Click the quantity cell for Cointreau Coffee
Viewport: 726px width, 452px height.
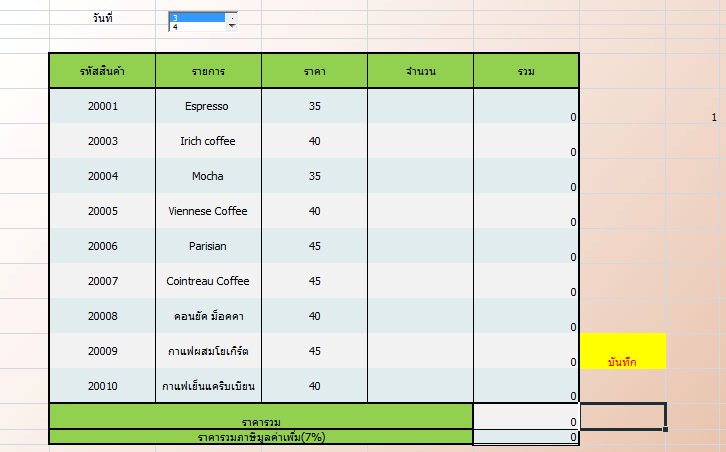point(420,281)
